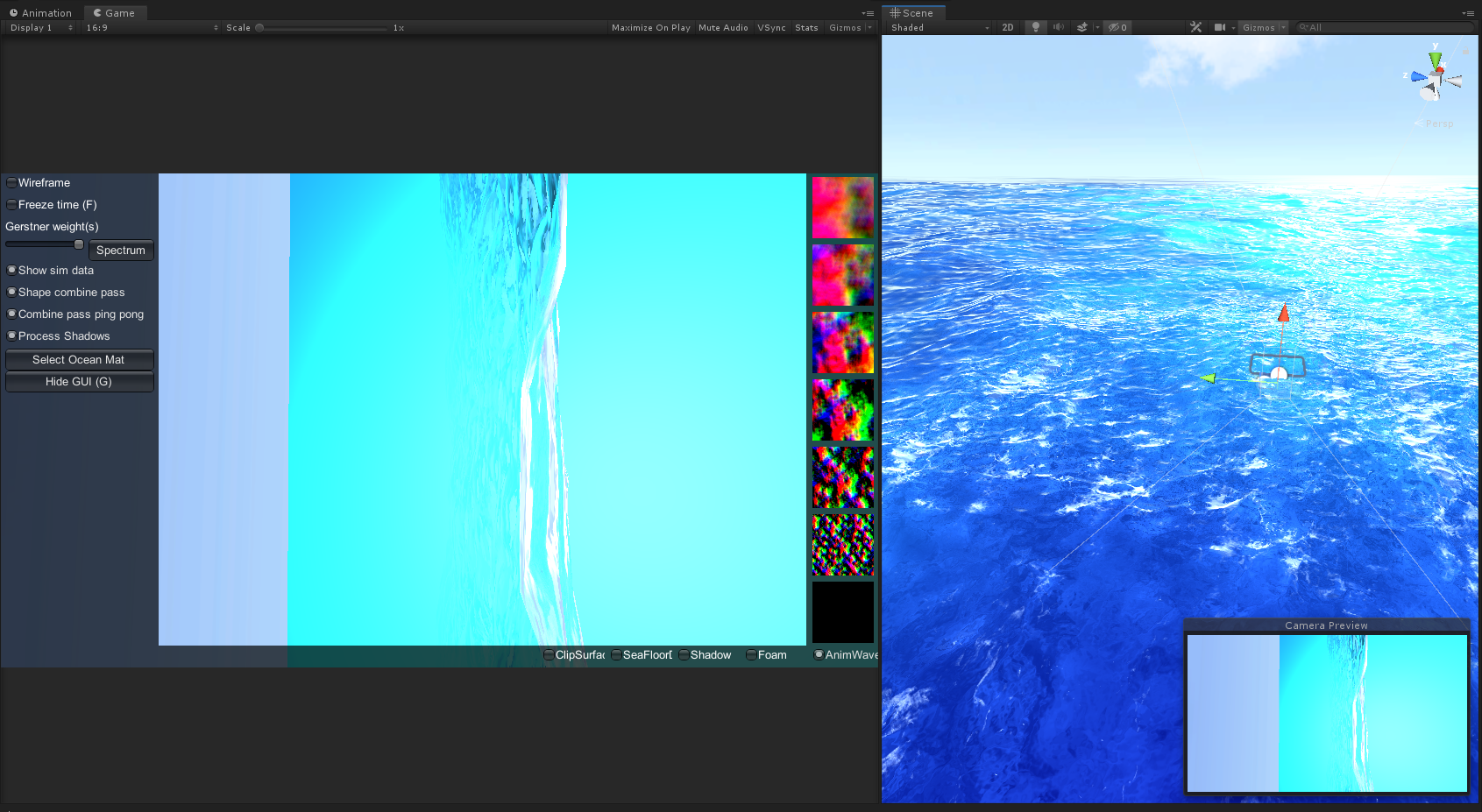This screenshot has width=1482, height=812.
Task: Toggle Scene view audio speaker icon
Action: 1059,27
